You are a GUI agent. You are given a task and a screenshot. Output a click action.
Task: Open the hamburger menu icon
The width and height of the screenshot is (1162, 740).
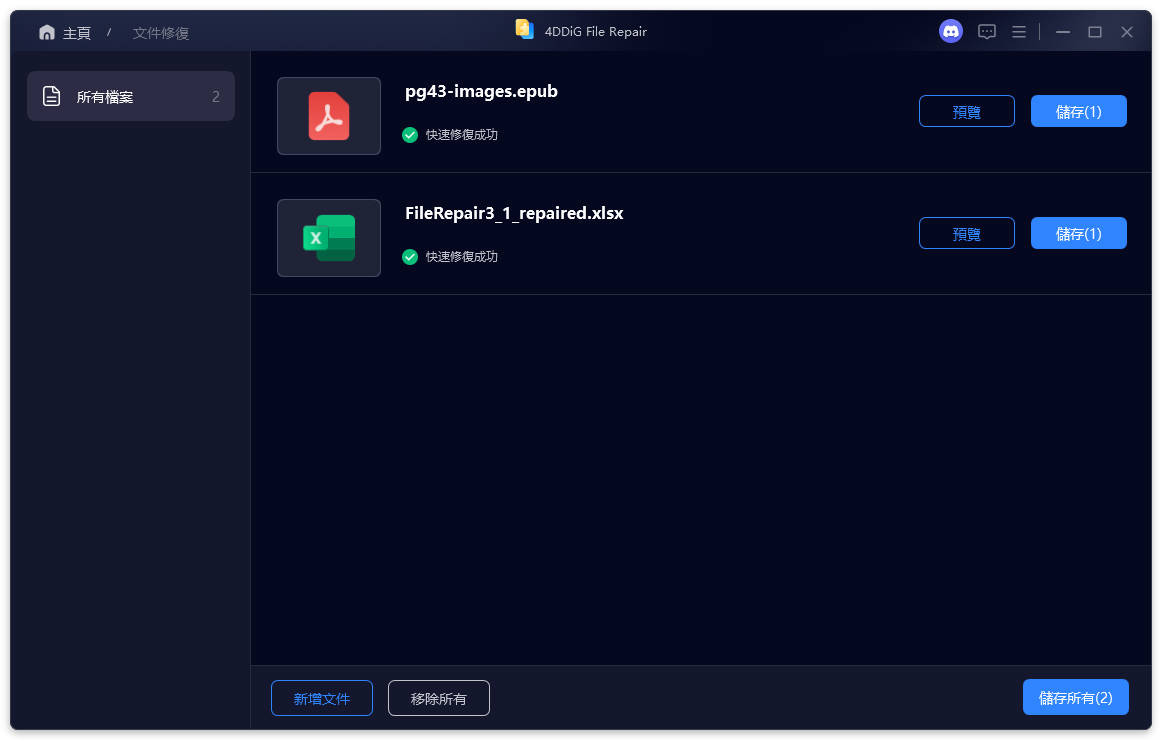point(1019,31)
